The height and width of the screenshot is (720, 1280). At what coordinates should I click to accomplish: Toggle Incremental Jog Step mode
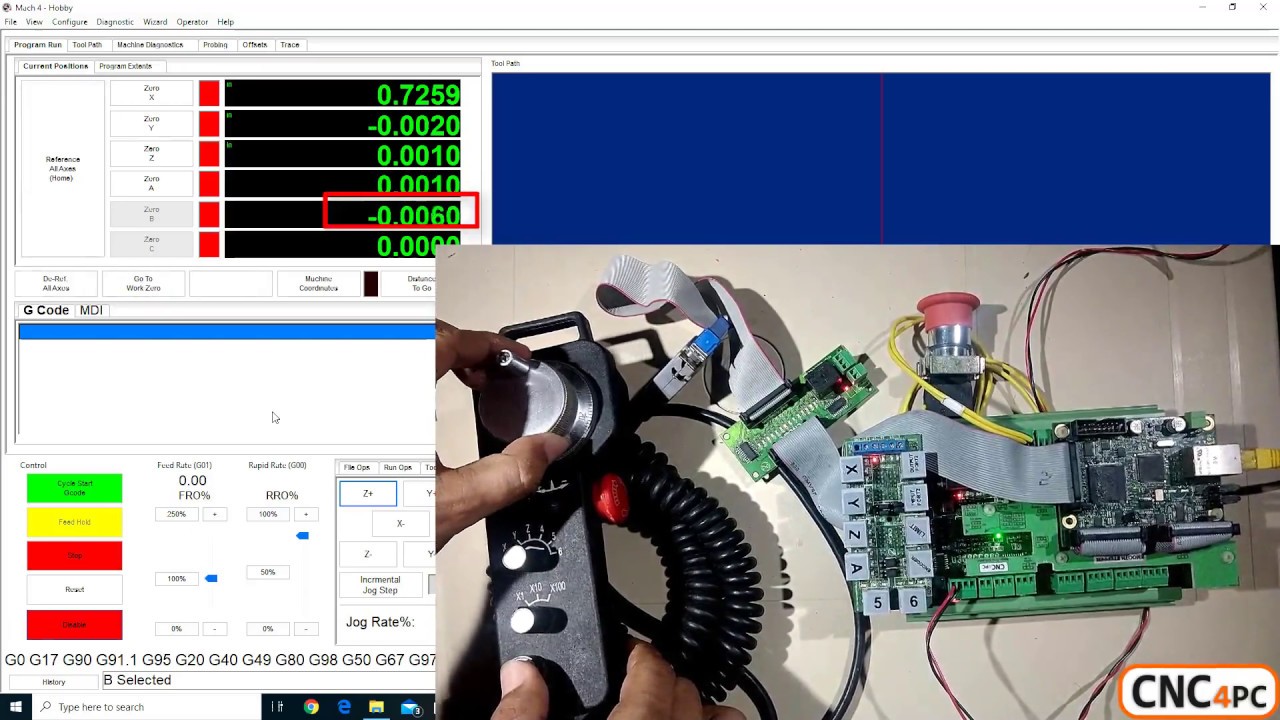point(380,585)
